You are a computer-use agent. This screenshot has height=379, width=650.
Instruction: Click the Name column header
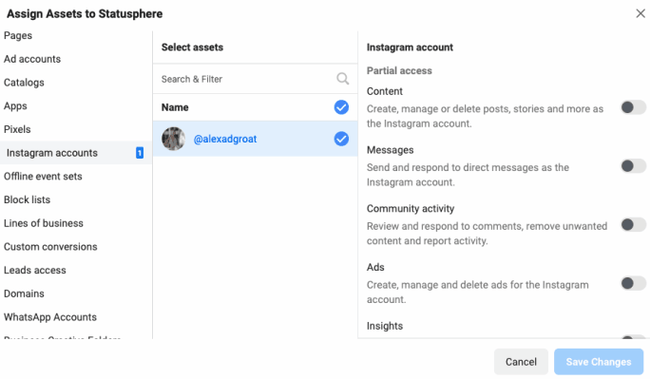(175, 107)
